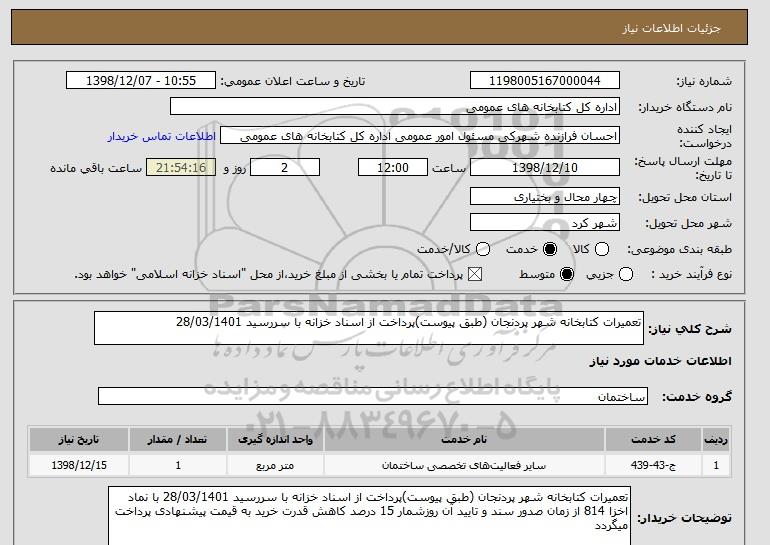Click the province field چهار محال و بختیاری
The width and height of the screenshot is (770, 545).
(x=545, y=196)
